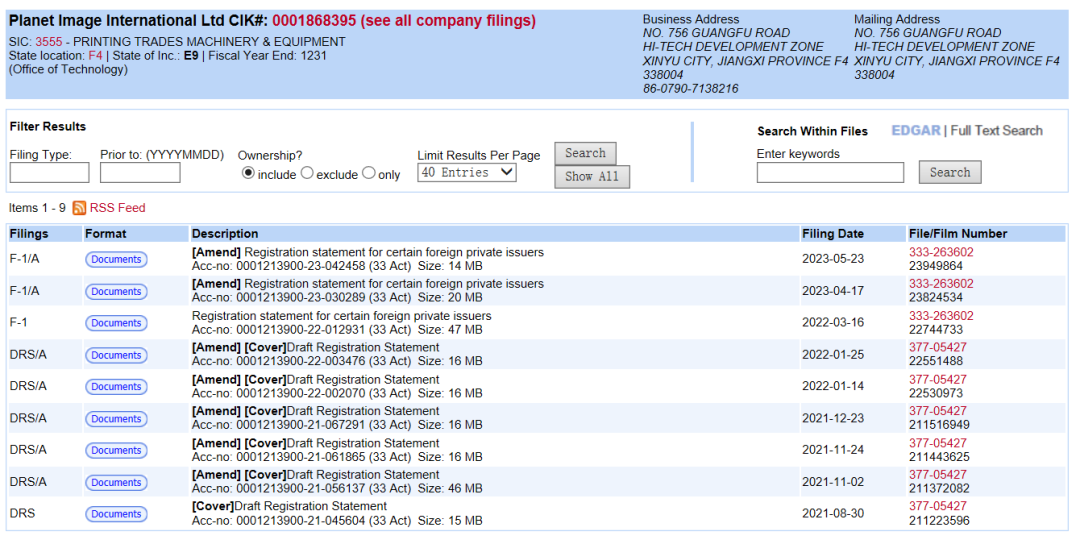Viewport: 1080px width, 540px height.
Task: Click the DRS filing type cell
Action: (21, 515)
